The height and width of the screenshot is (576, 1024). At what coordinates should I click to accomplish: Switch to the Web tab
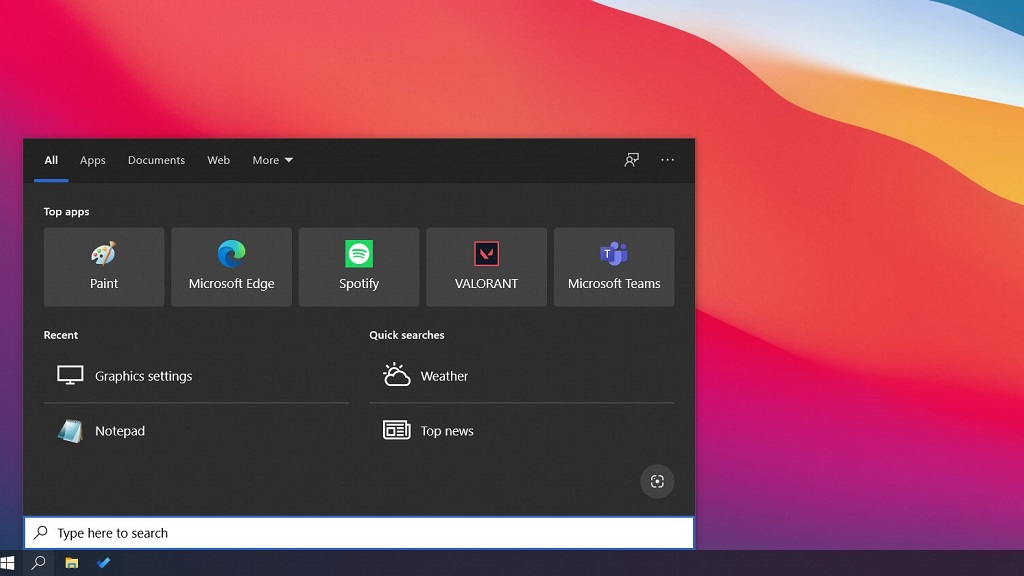[x=218, y=160]
